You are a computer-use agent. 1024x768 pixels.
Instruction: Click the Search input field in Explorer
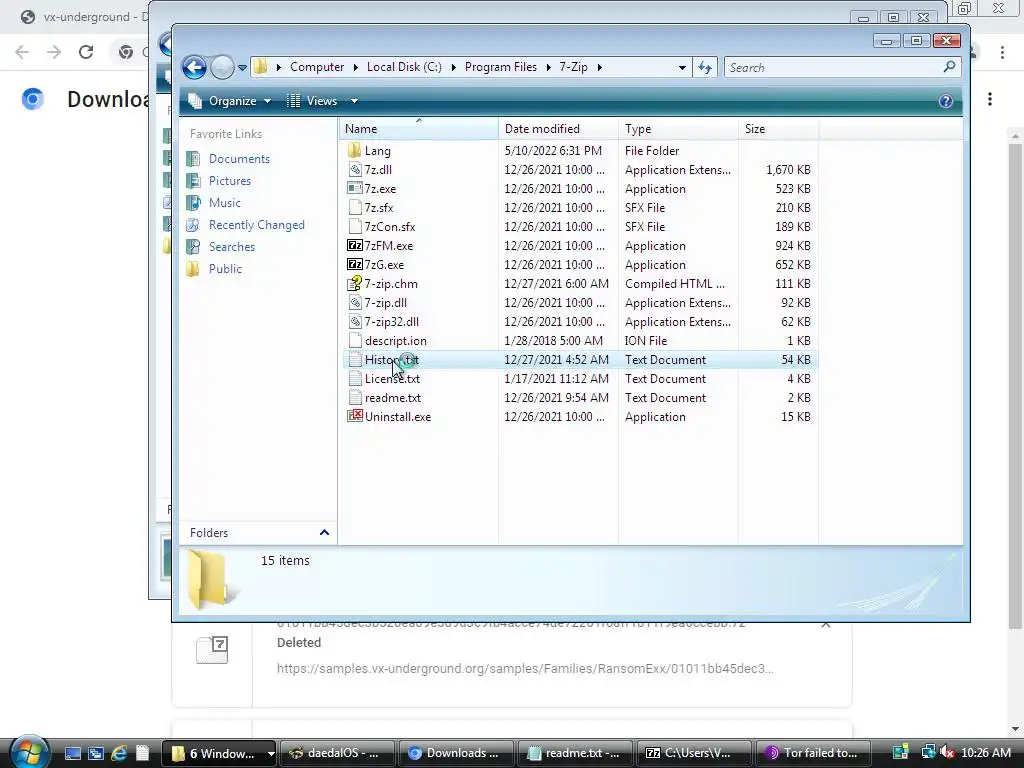click(x=833, y=67)
